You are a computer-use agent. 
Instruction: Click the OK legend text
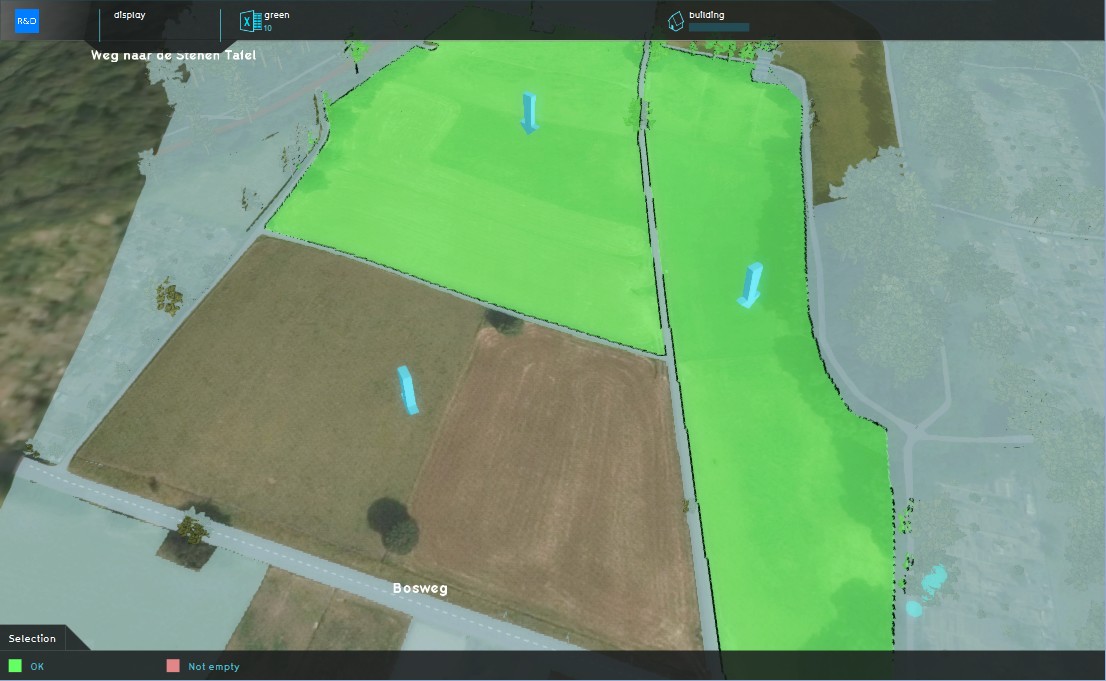[37, 667]
